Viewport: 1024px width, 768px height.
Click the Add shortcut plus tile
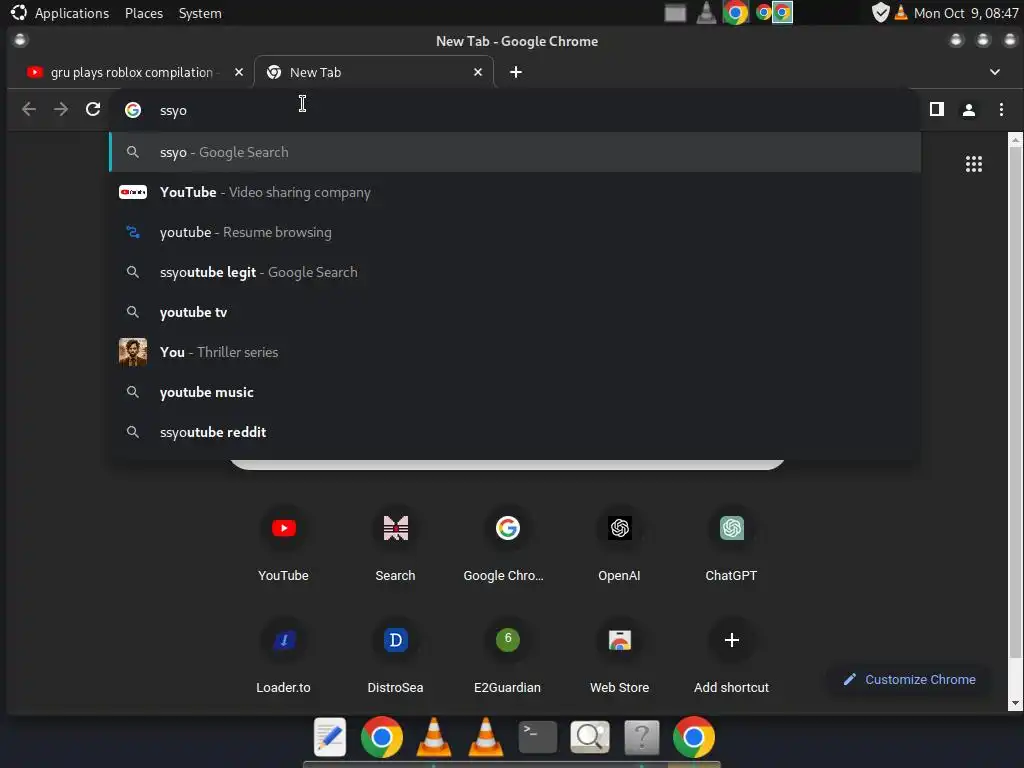coord(731,655)
